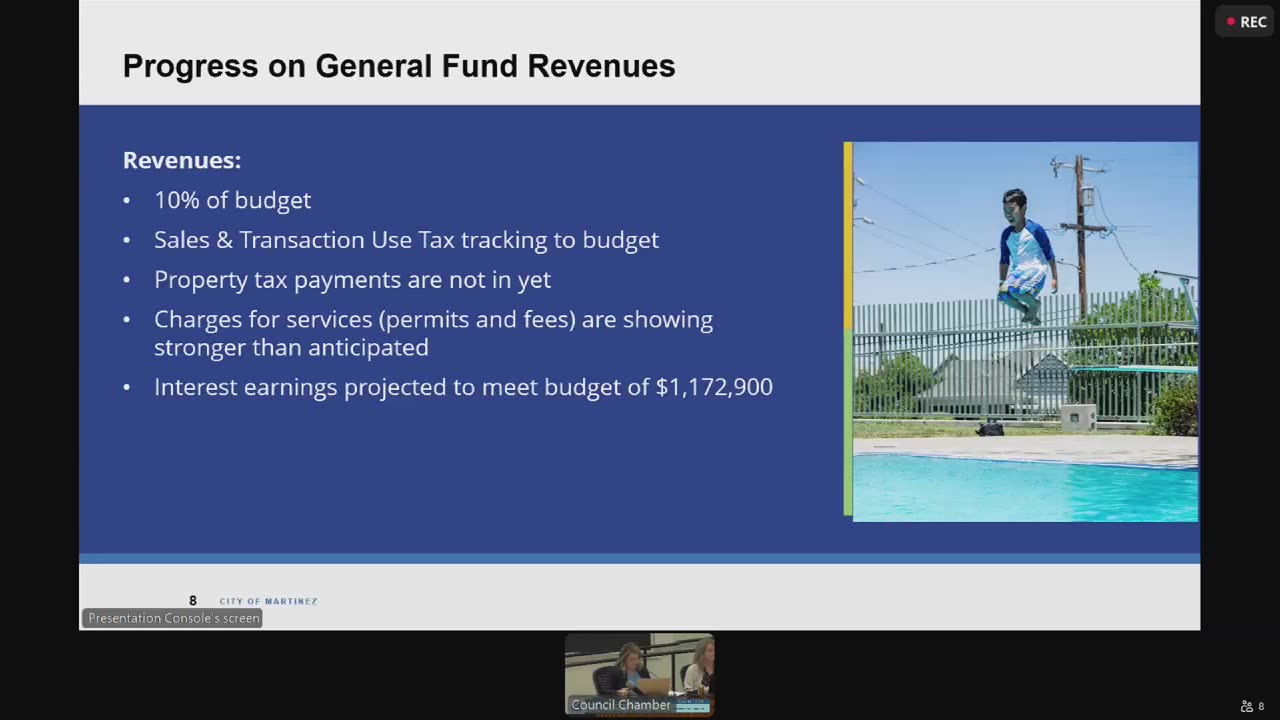Viewport: 1280px width, 720px height.
Task: Click the Council Chamber name label
Action: coord(621,705)
